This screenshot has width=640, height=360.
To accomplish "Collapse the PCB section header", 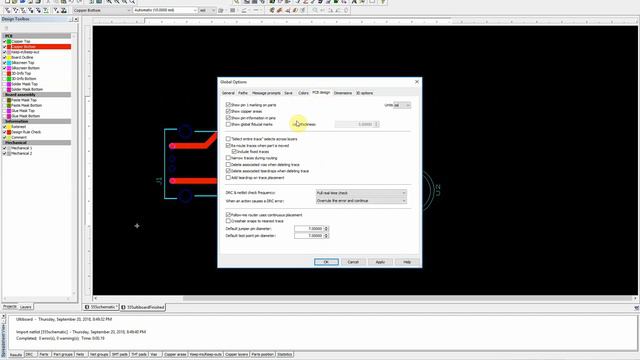I will click(37, 36).
